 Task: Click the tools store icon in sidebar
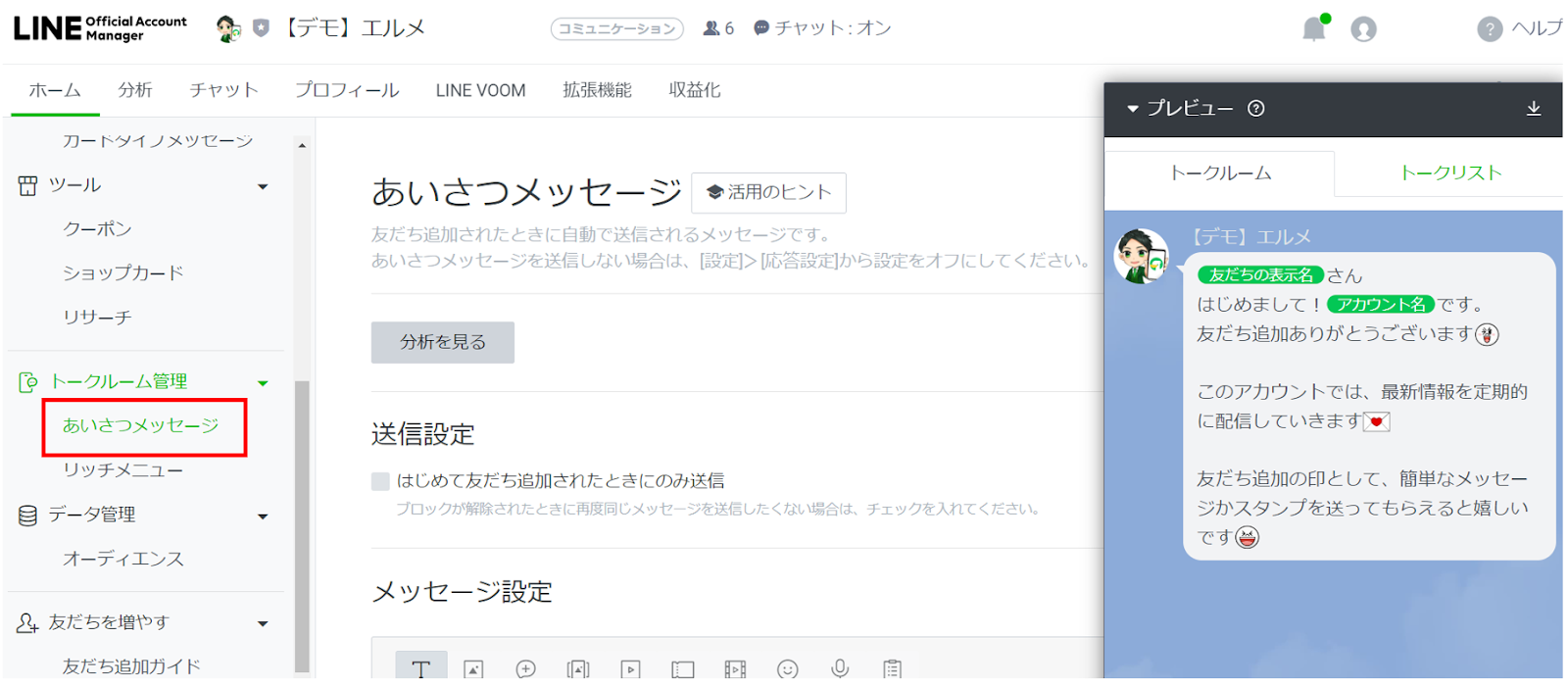(27, 185)
